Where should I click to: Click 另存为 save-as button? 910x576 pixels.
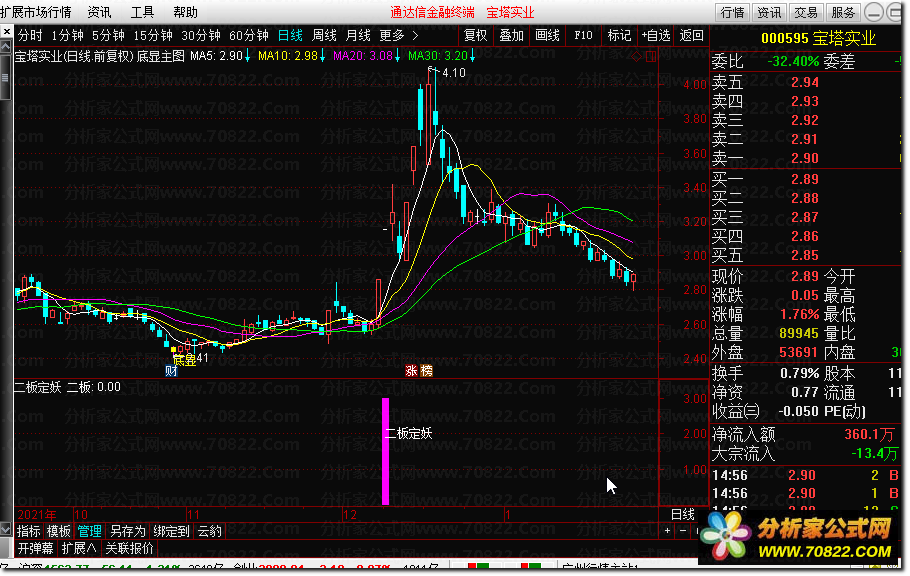click(x=128, y=531)
